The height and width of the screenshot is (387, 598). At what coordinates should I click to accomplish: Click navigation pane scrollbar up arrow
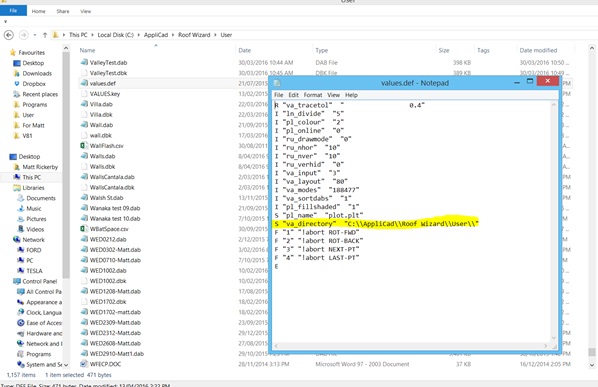[66, 48]
